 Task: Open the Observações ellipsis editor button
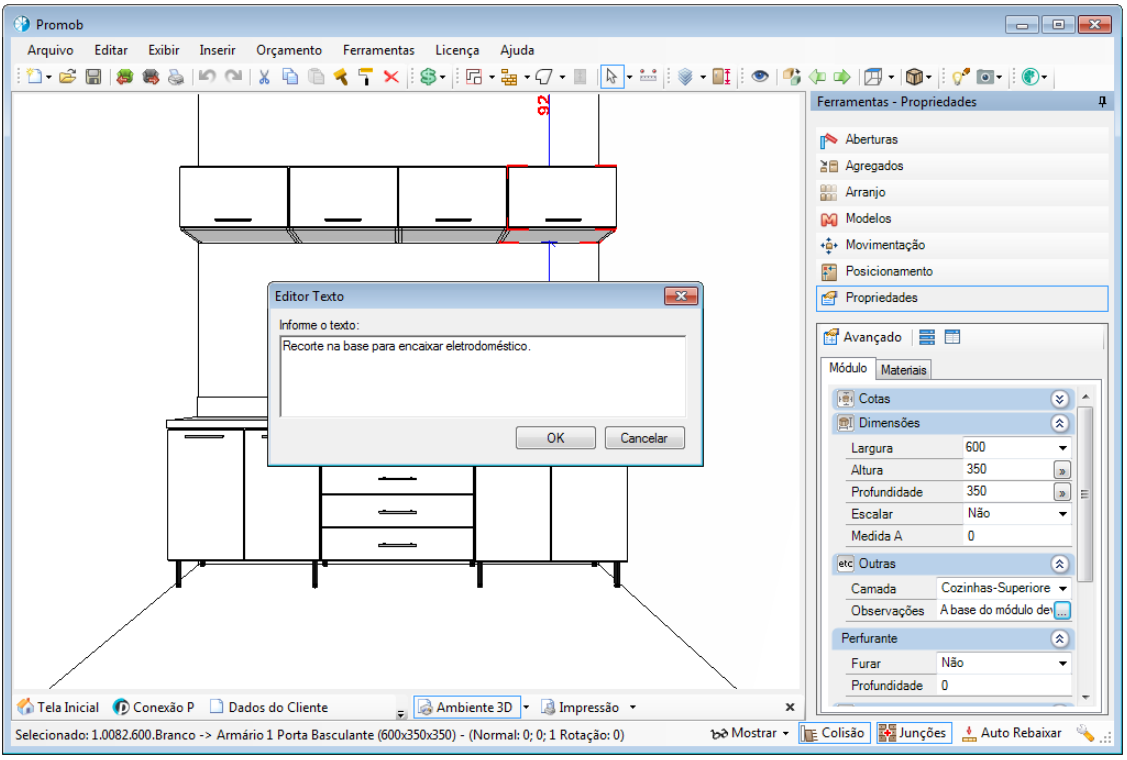[x=1062, y=610]
